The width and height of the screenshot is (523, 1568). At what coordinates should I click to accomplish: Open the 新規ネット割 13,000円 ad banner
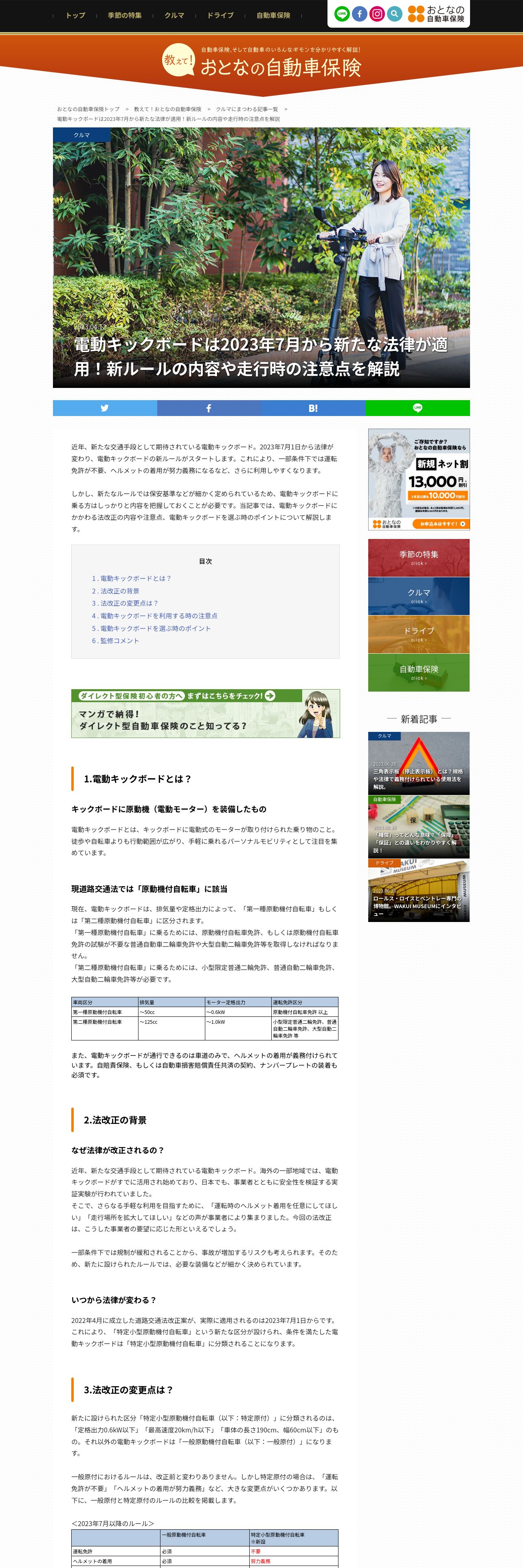tap(419, 479)
